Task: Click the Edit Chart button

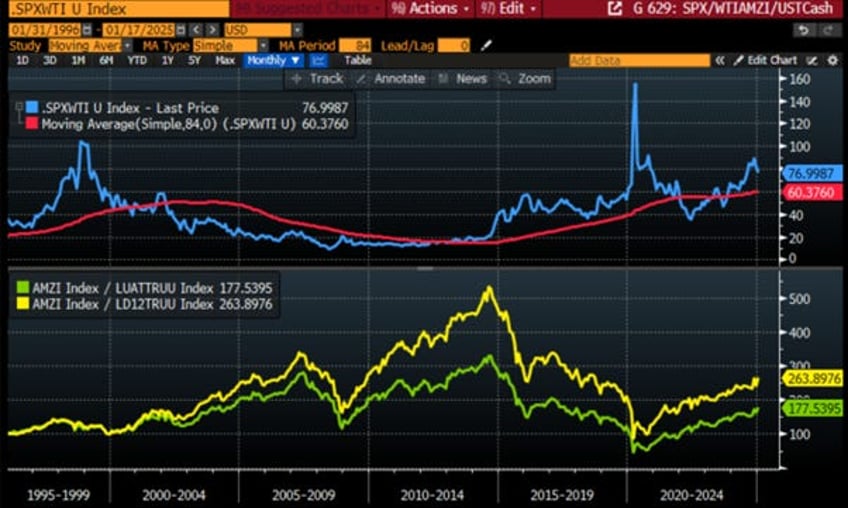Action: (765, 61)
